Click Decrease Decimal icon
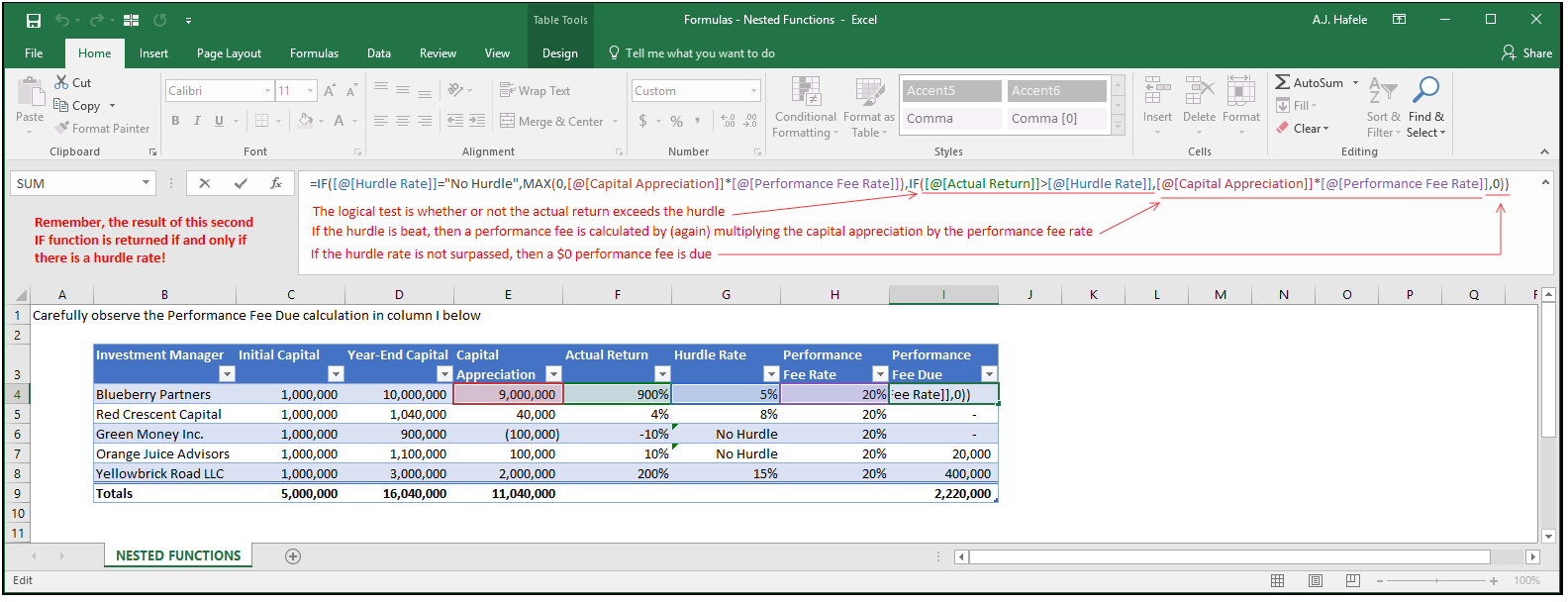The height and width of the screenshot is (602, 1568). pyautogui.click(x=750, y=121)
